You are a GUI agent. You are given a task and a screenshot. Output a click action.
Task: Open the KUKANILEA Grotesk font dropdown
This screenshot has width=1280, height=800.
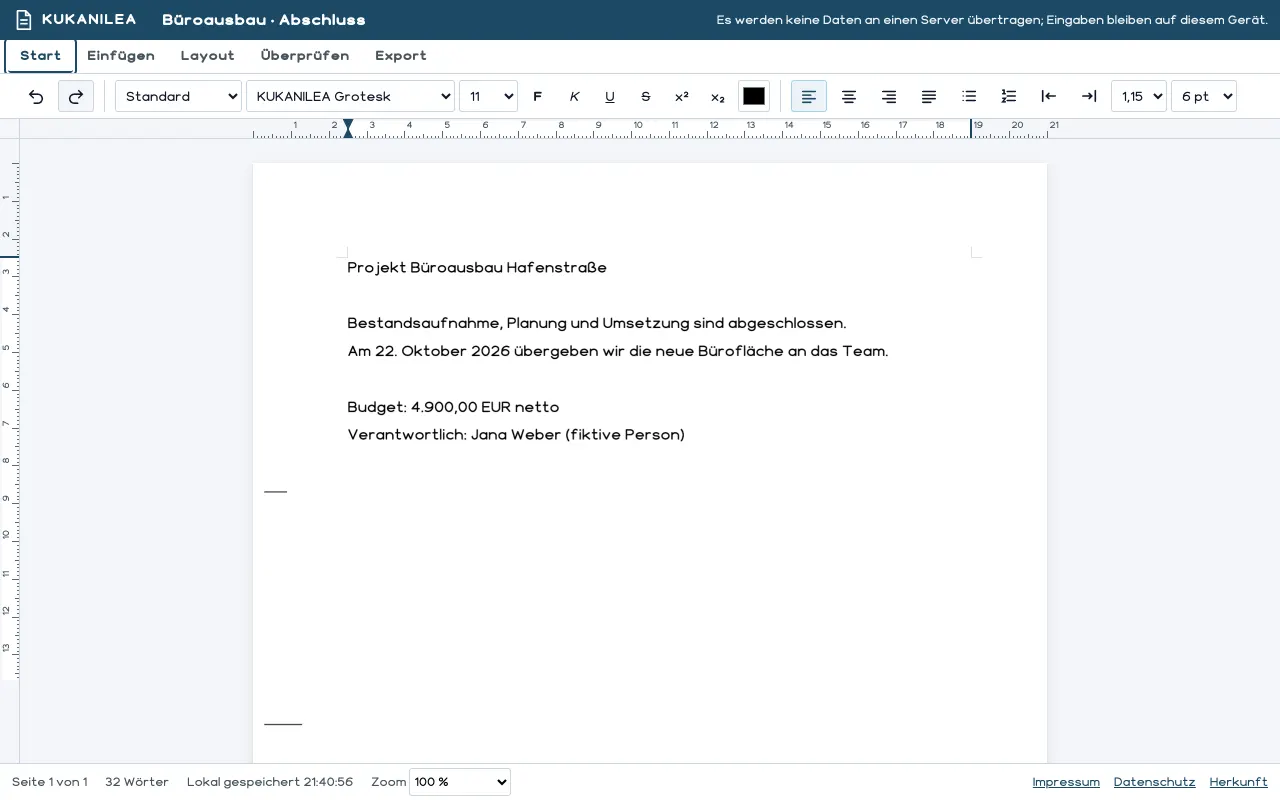click(350, 96)
